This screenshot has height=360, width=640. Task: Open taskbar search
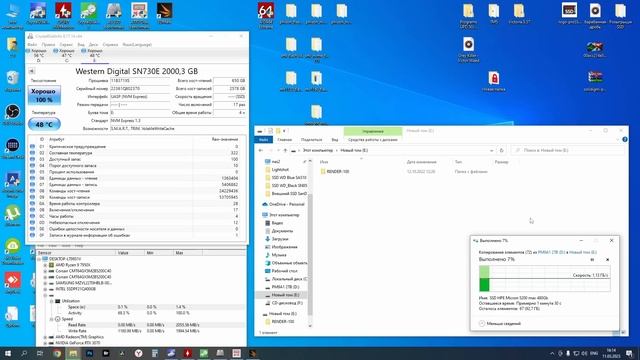[x=24, y=353]
